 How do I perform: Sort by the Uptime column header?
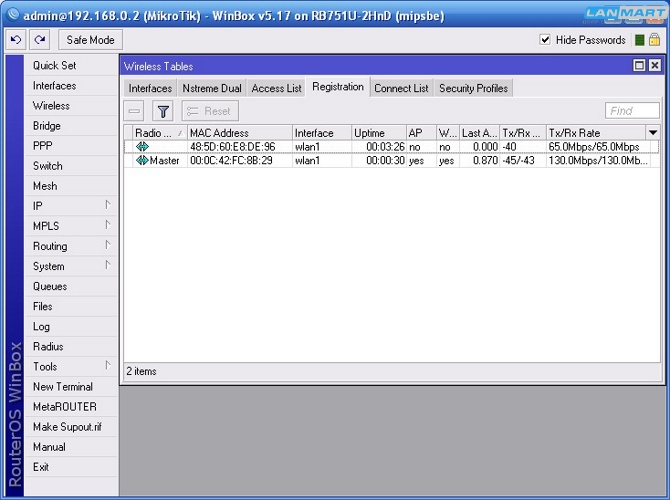tap(379, 133)
